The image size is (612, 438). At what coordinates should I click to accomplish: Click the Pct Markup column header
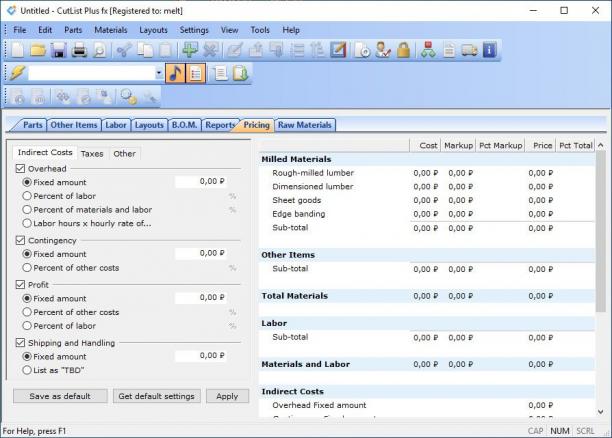[x=500, y=145]
